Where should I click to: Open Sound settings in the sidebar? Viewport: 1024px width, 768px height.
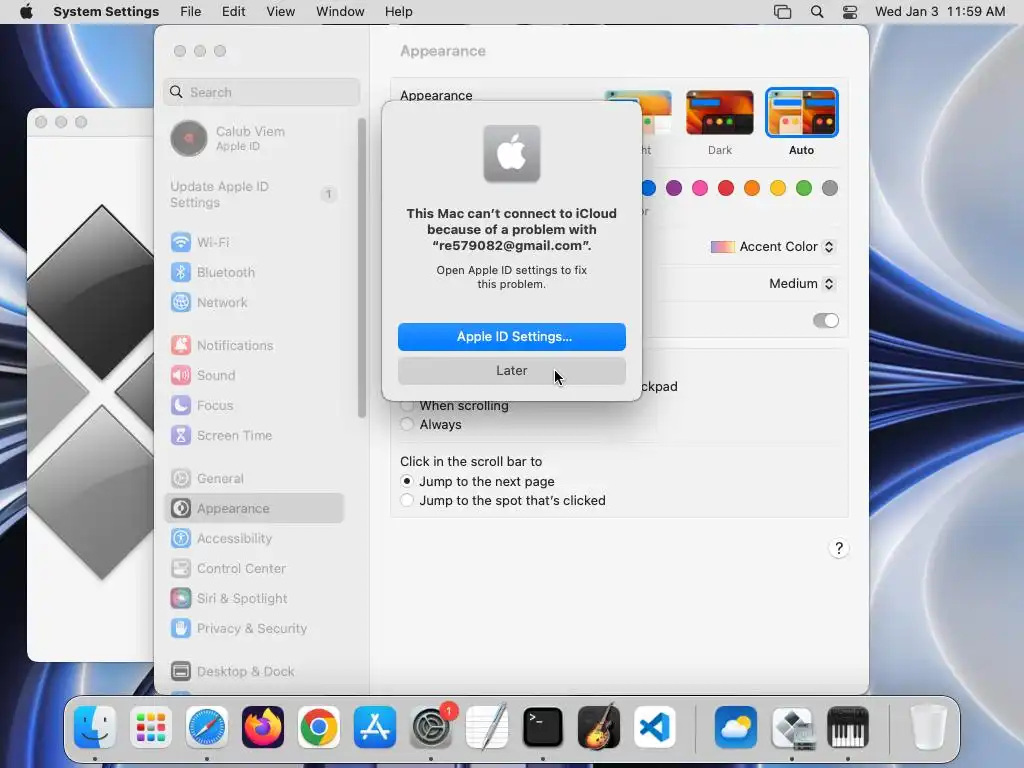click(255, 376)
